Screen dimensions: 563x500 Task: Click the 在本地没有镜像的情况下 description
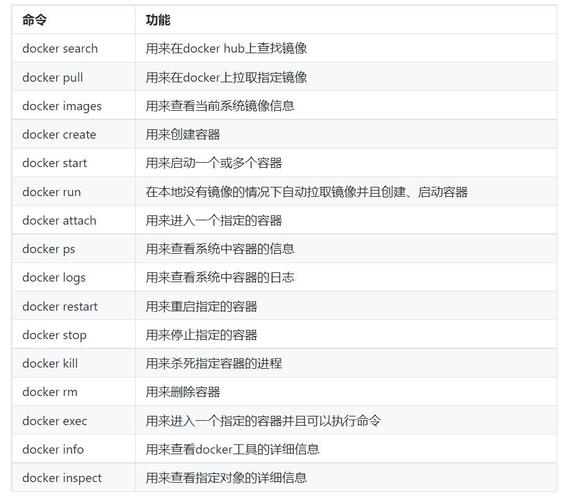pos(307,192)
